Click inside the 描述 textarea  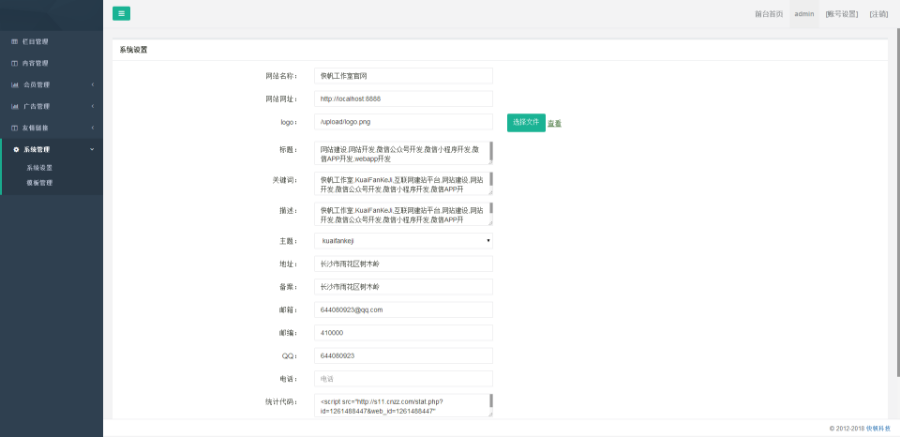(x=402, y=214)
